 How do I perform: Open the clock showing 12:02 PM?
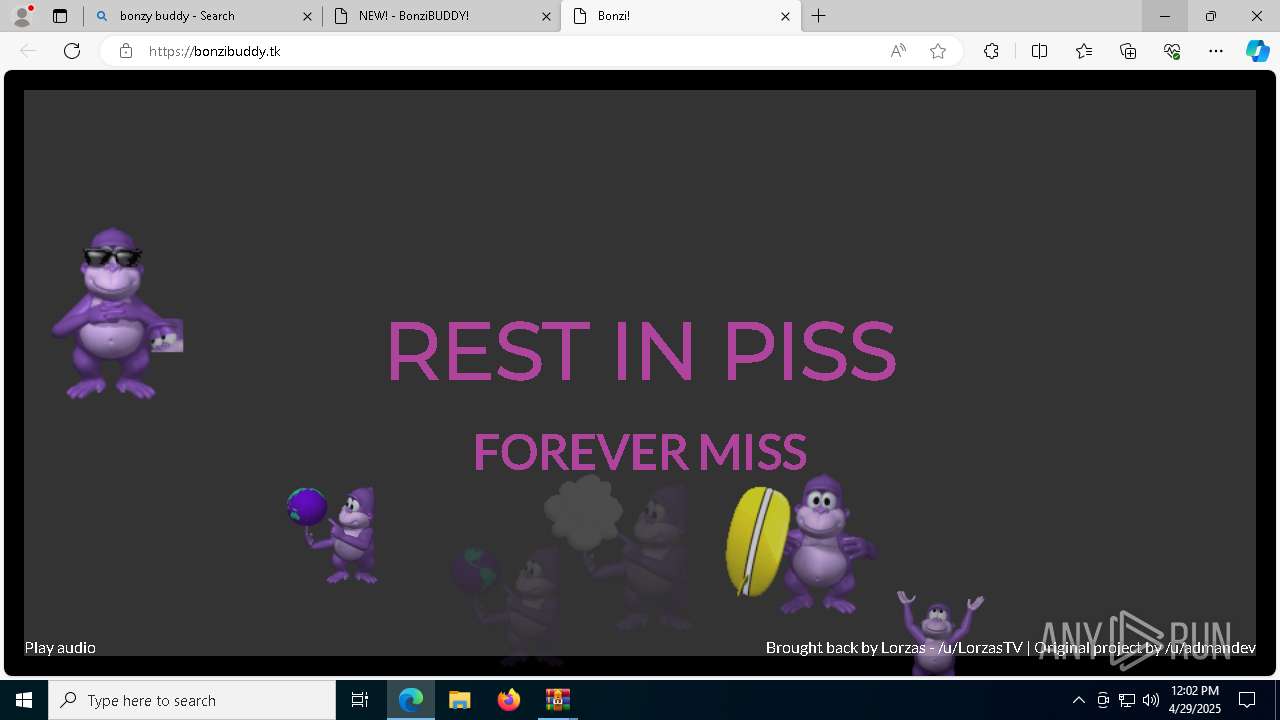[1195, 700]
